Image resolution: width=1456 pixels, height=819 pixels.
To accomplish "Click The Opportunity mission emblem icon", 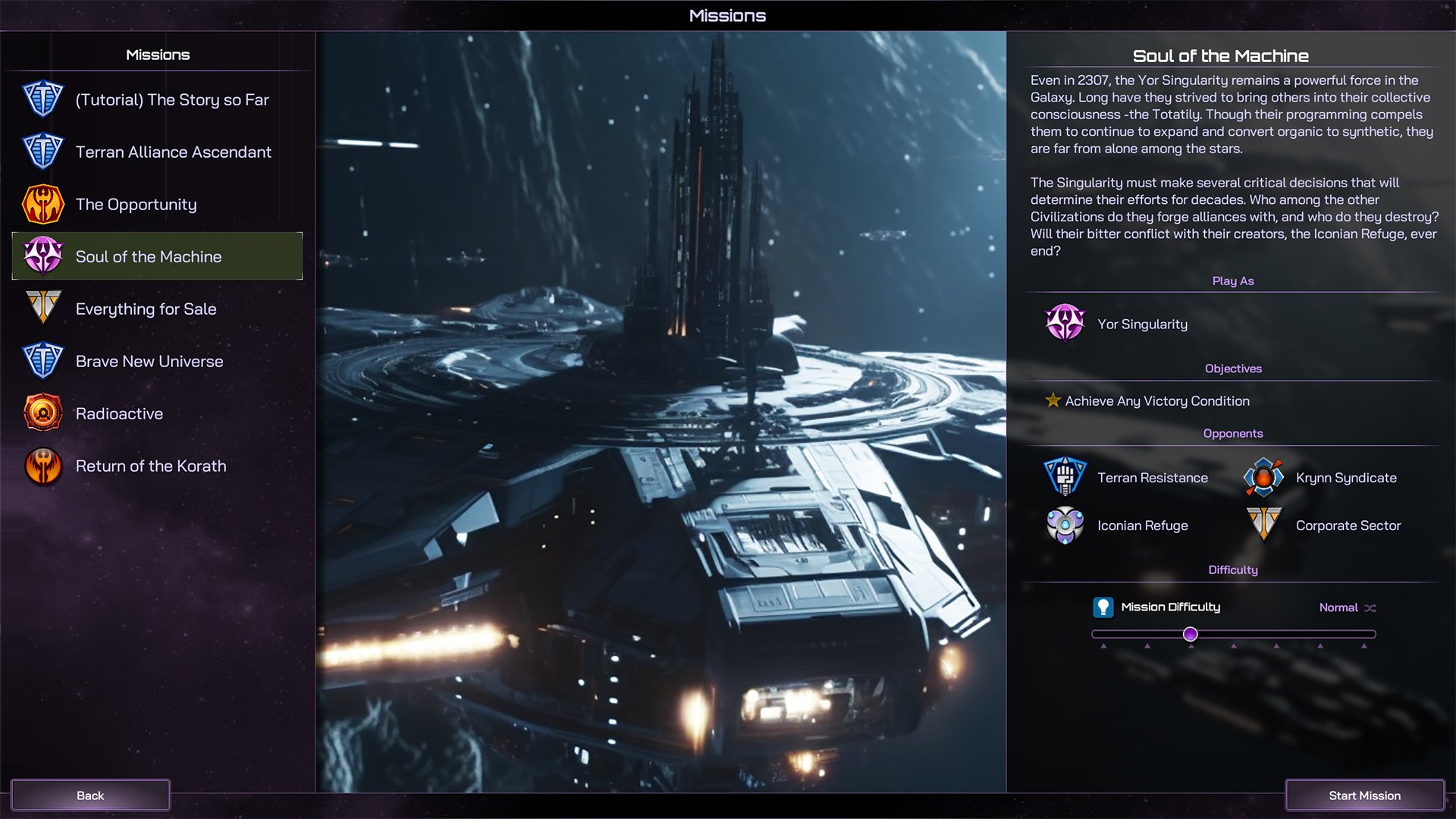I will point(43,204).
